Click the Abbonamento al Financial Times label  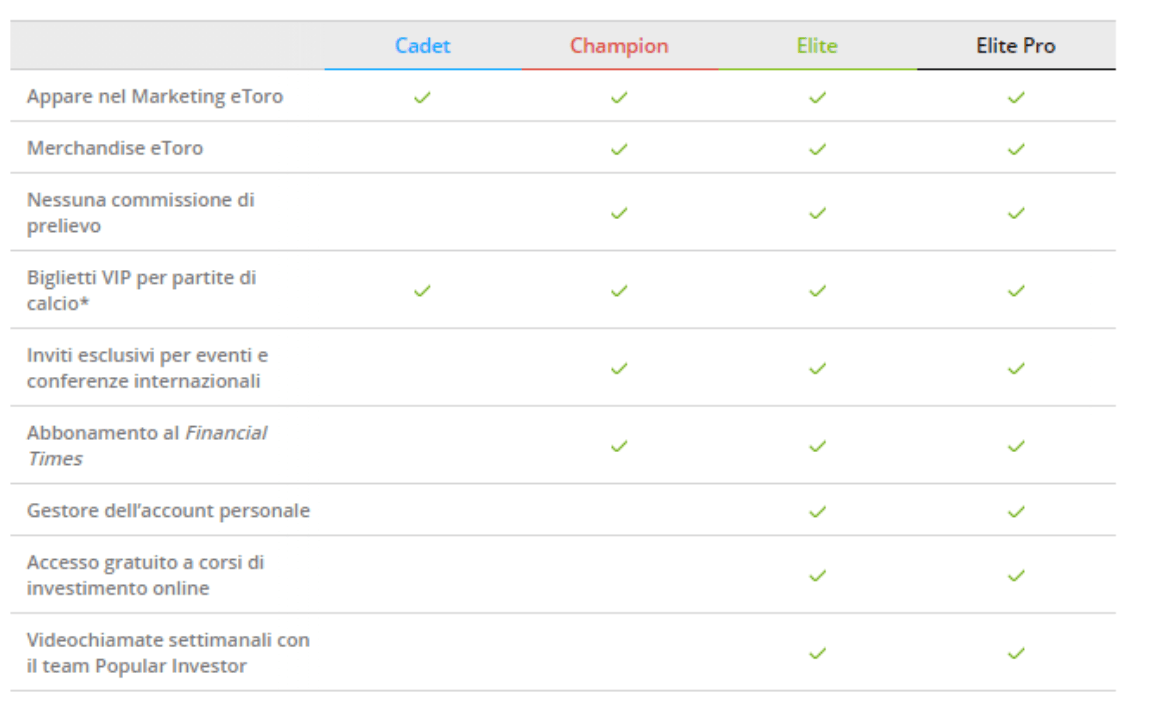(146, 445)
